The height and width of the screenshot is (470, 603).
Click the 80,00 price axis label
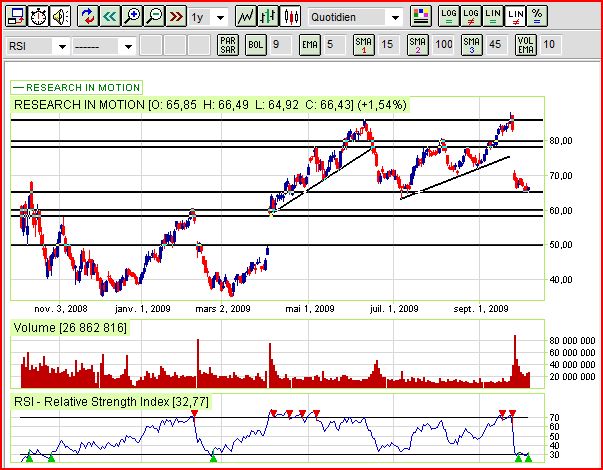(x=561, y=141)
